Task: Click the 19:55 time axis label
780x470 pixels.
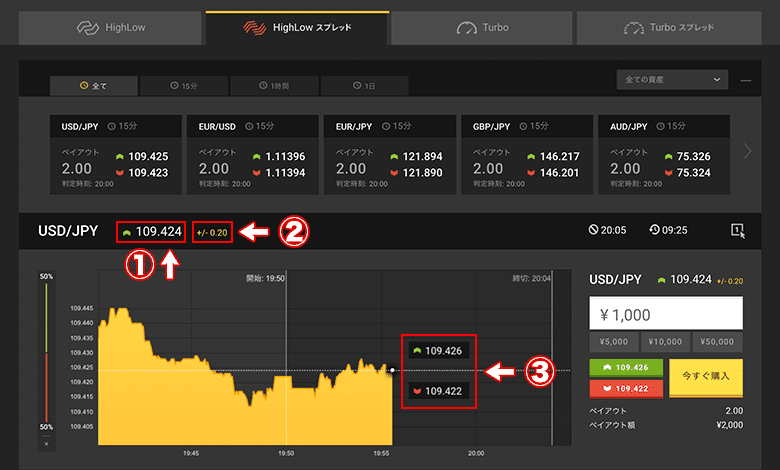Action: click(x=381, y=453)
